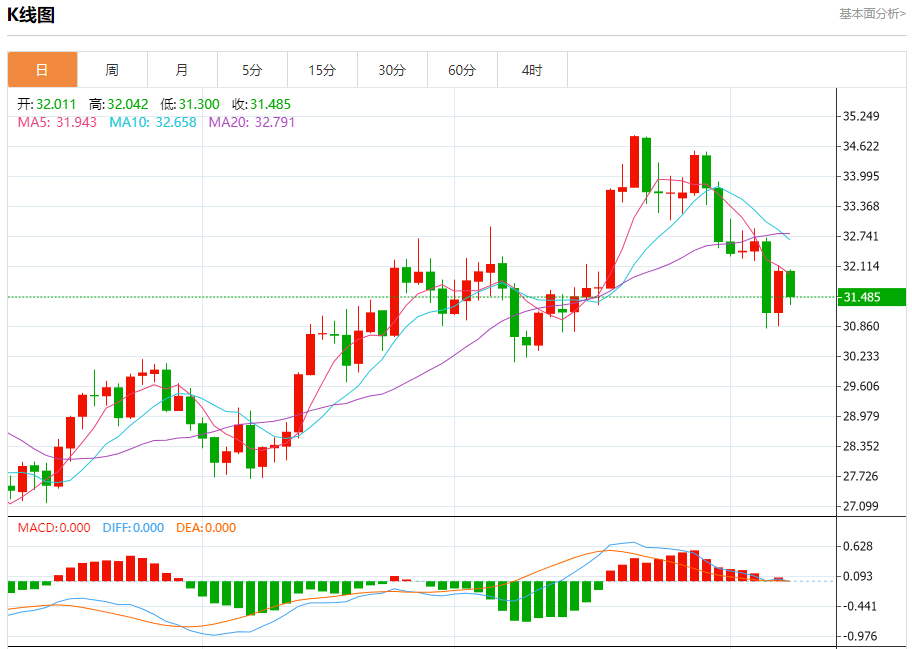Image resolution: width=912 pixels, height=649 pixels.
Task: Click the MA20: 32.791 legend label
Action: point(252,122)
